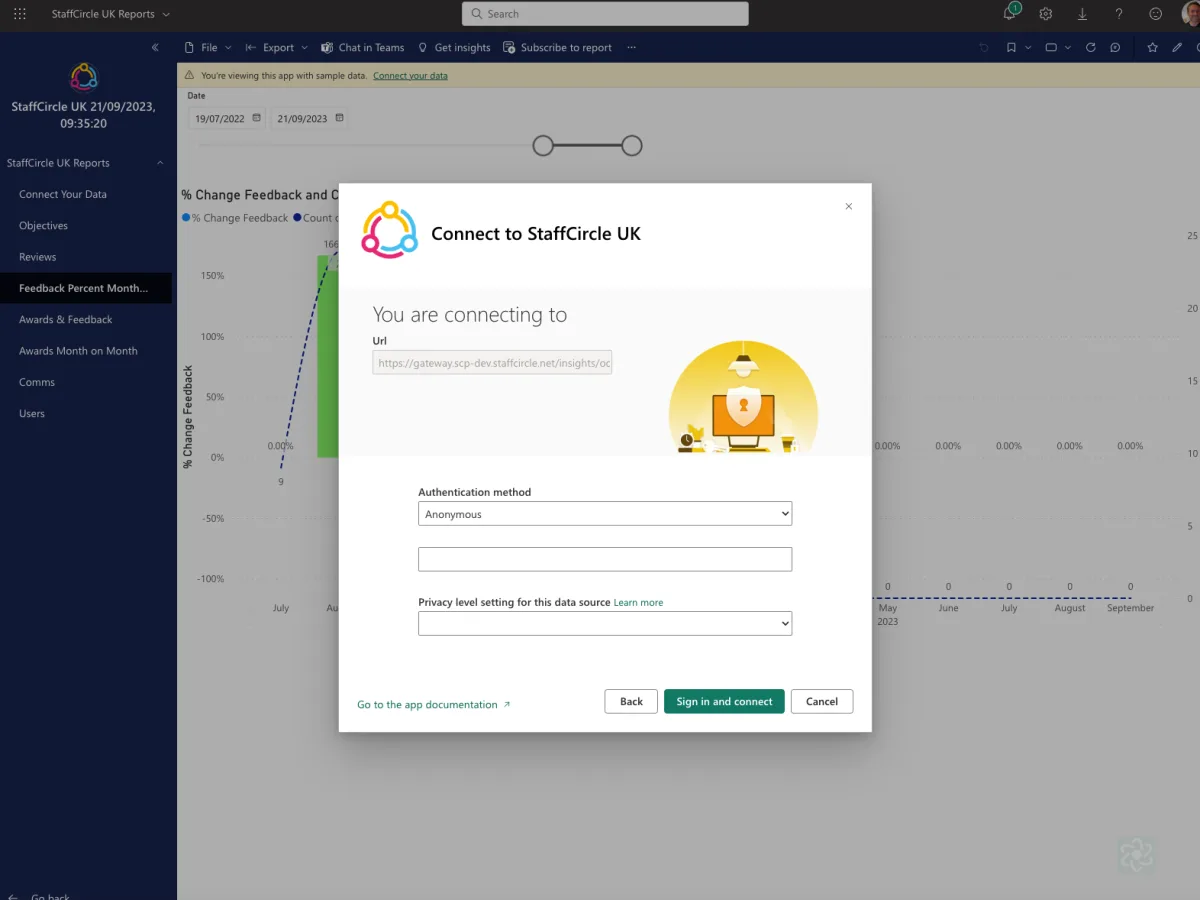This screenshot has height=900, width=1200.
Task: Click the Go back arrow in sidebar
Action: point(14,896)
